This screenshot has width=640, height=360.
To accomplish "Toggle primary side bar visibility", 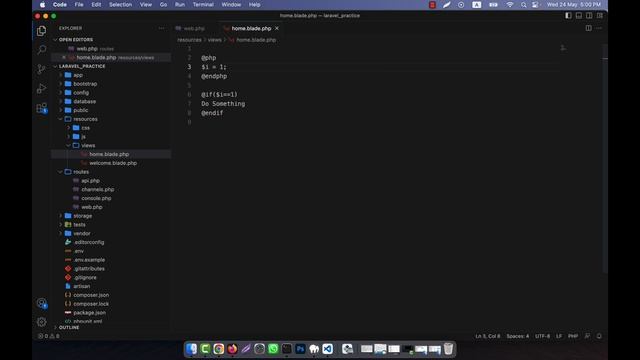I will pos(568,16).
